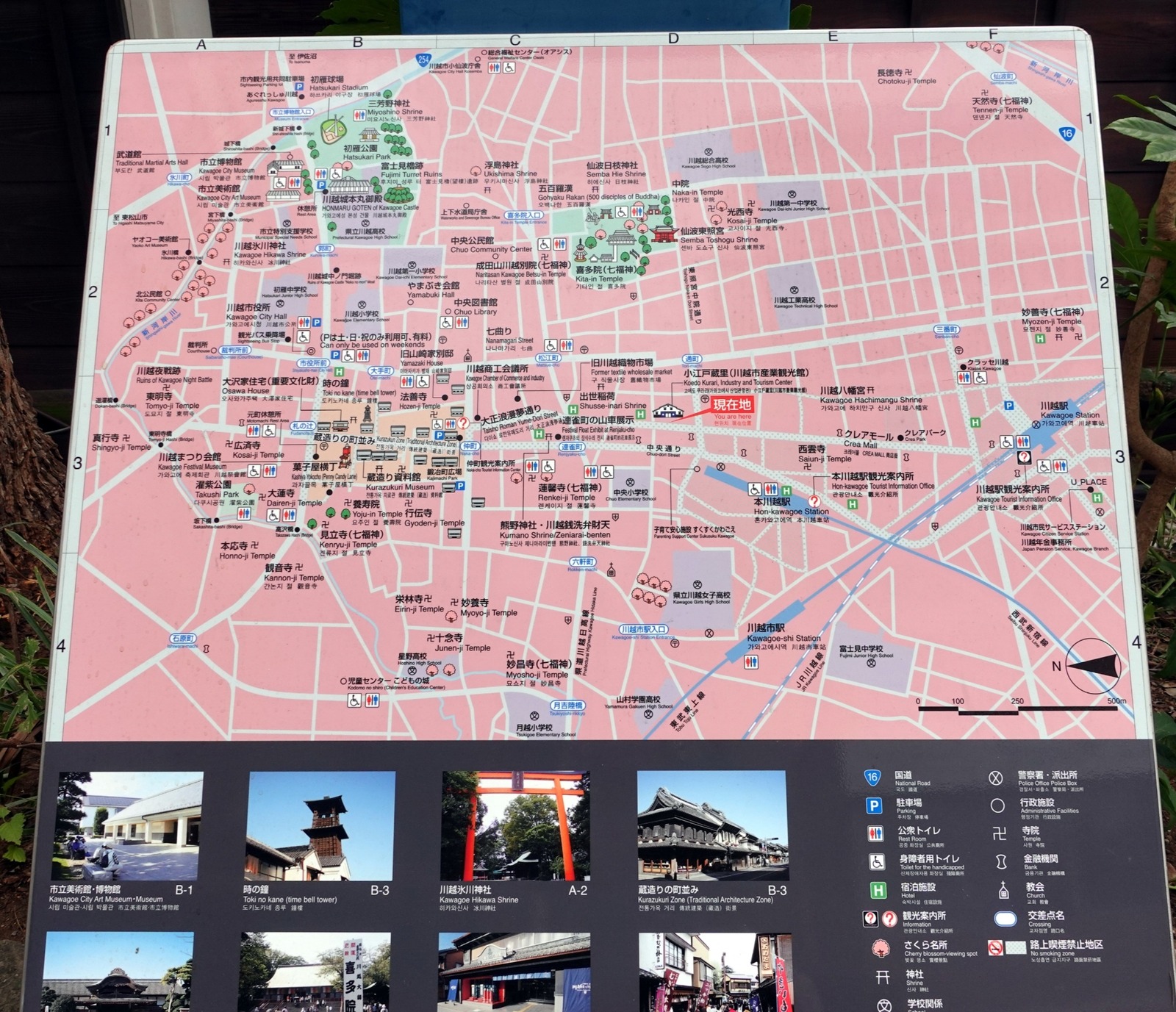Click the Bank icon in the legend

[1001, 862]
